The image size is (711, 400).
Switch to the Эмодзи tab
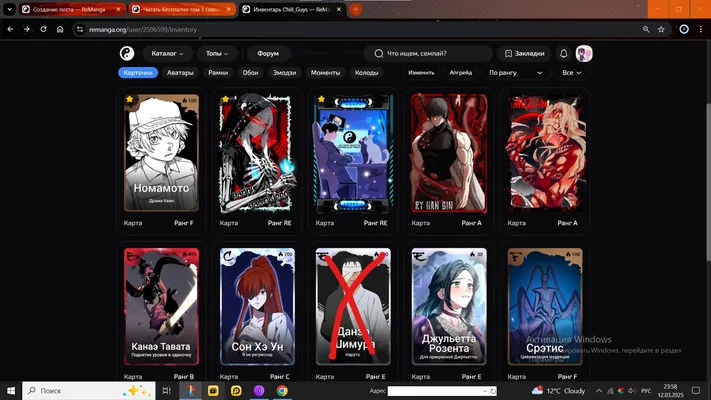click(x=284, y=73)
